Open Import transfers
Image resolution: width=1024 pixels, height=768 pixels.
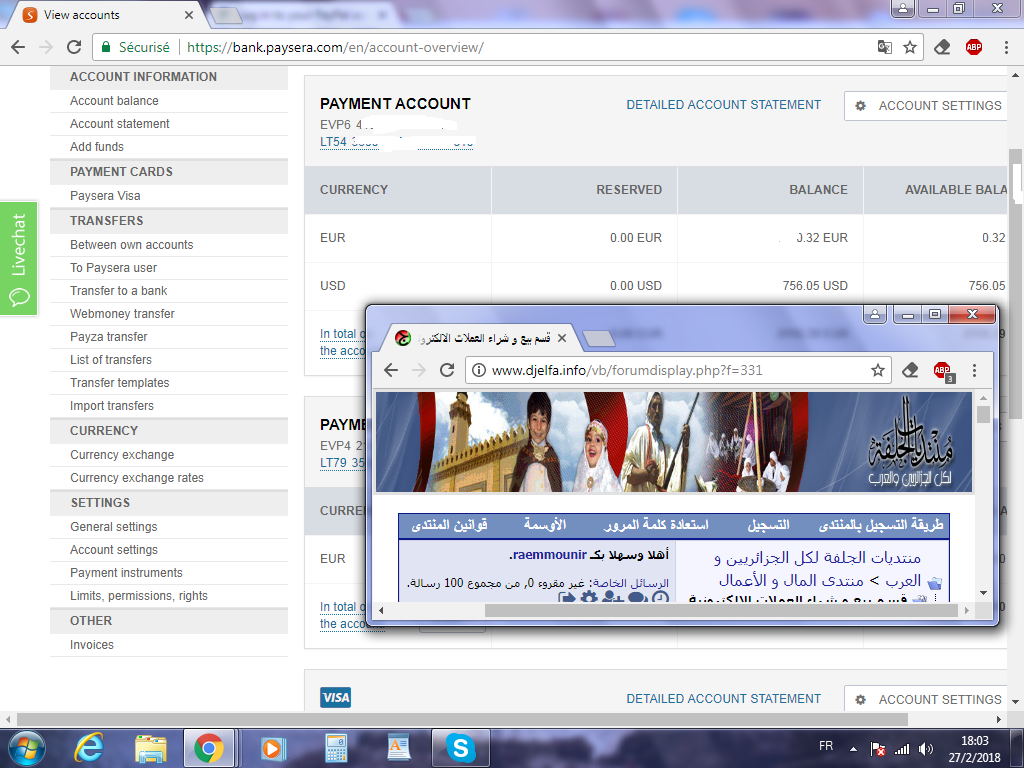click(112, 405)
